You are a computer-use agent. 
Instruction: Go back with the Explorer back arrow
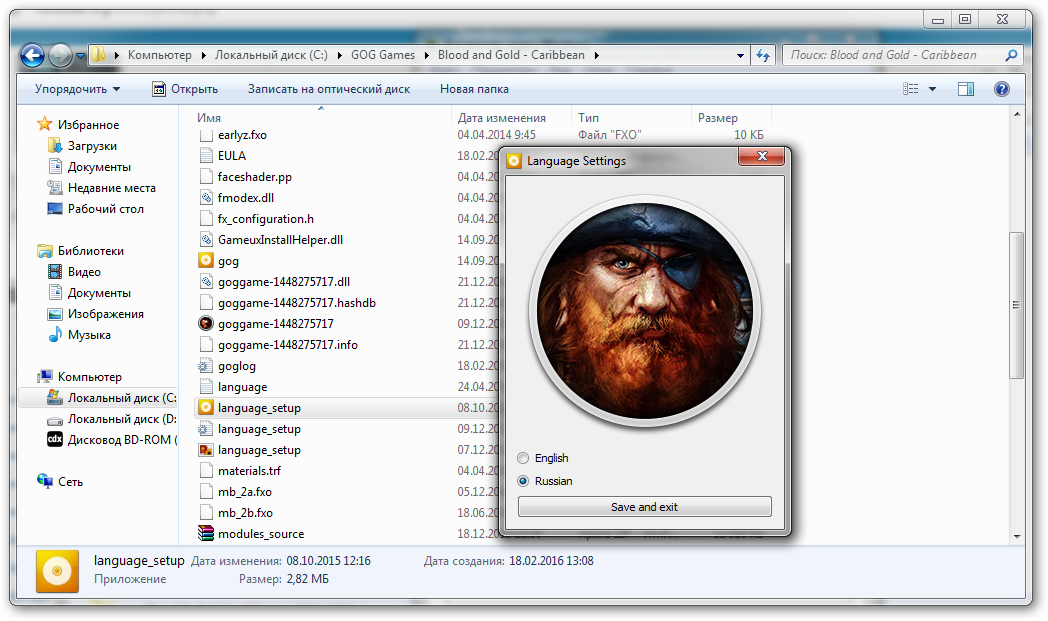[32, 55]
